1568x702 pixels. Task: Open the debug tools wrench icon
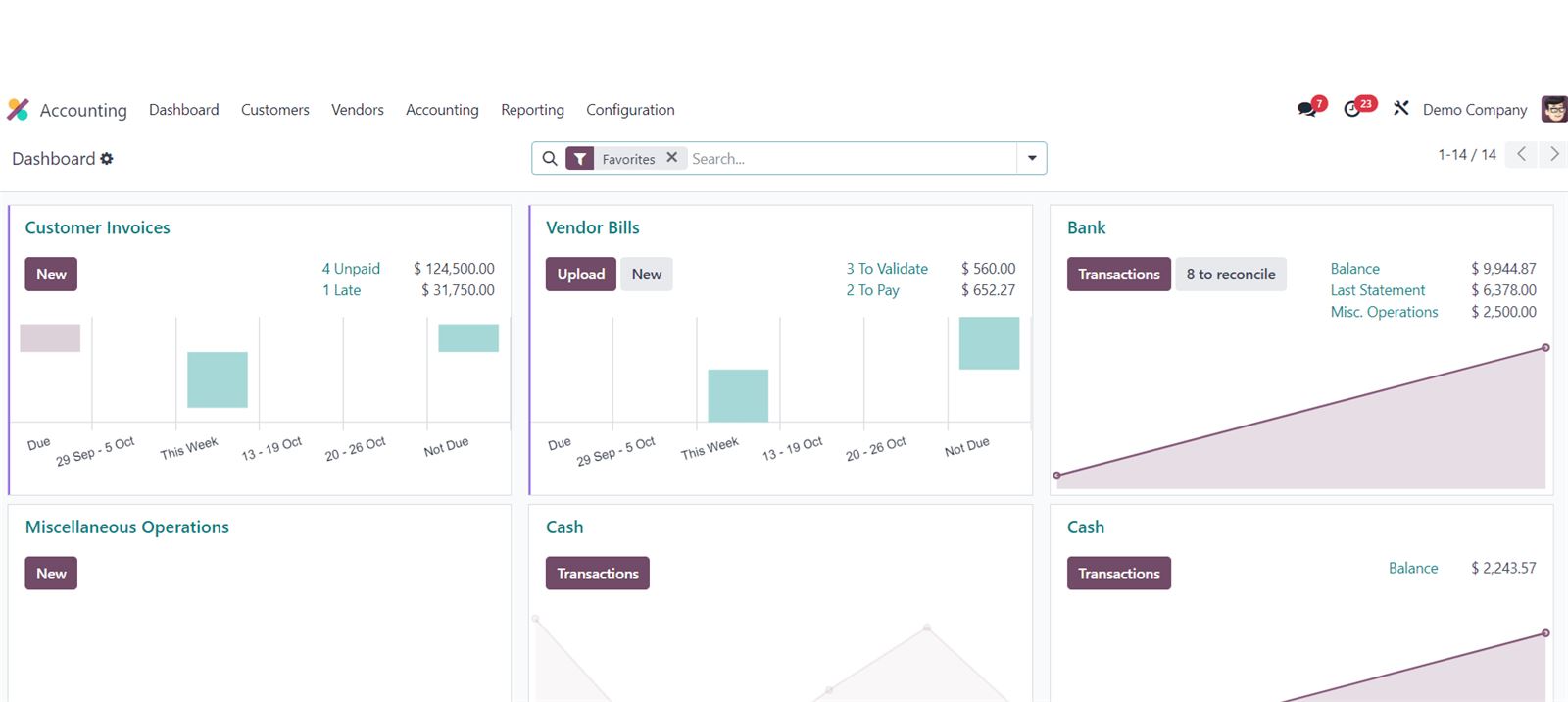click(x=1401, y=109)
